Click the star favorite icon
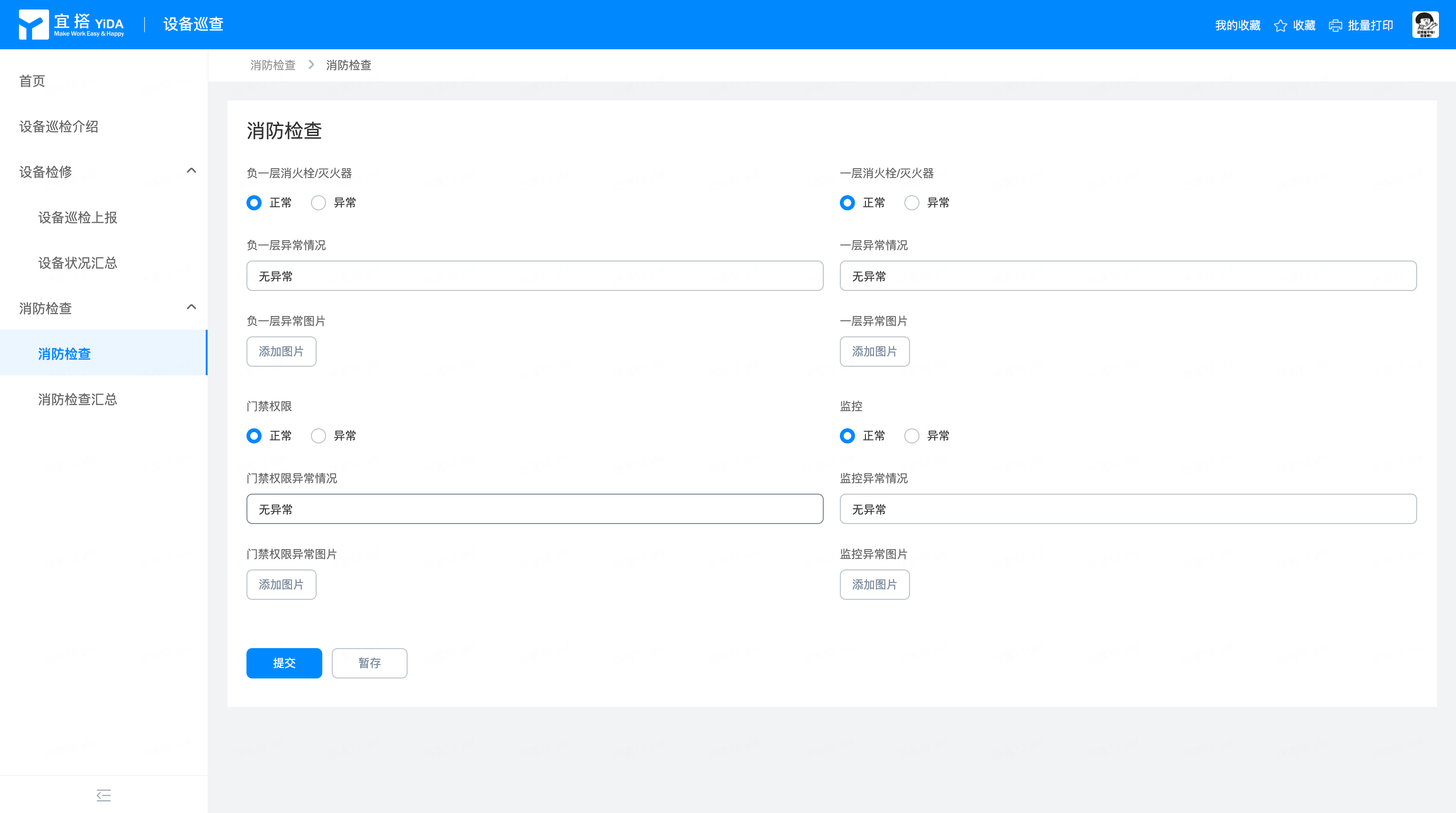1456x813 pixels. pyautogui.click(x=1280, y=26)
